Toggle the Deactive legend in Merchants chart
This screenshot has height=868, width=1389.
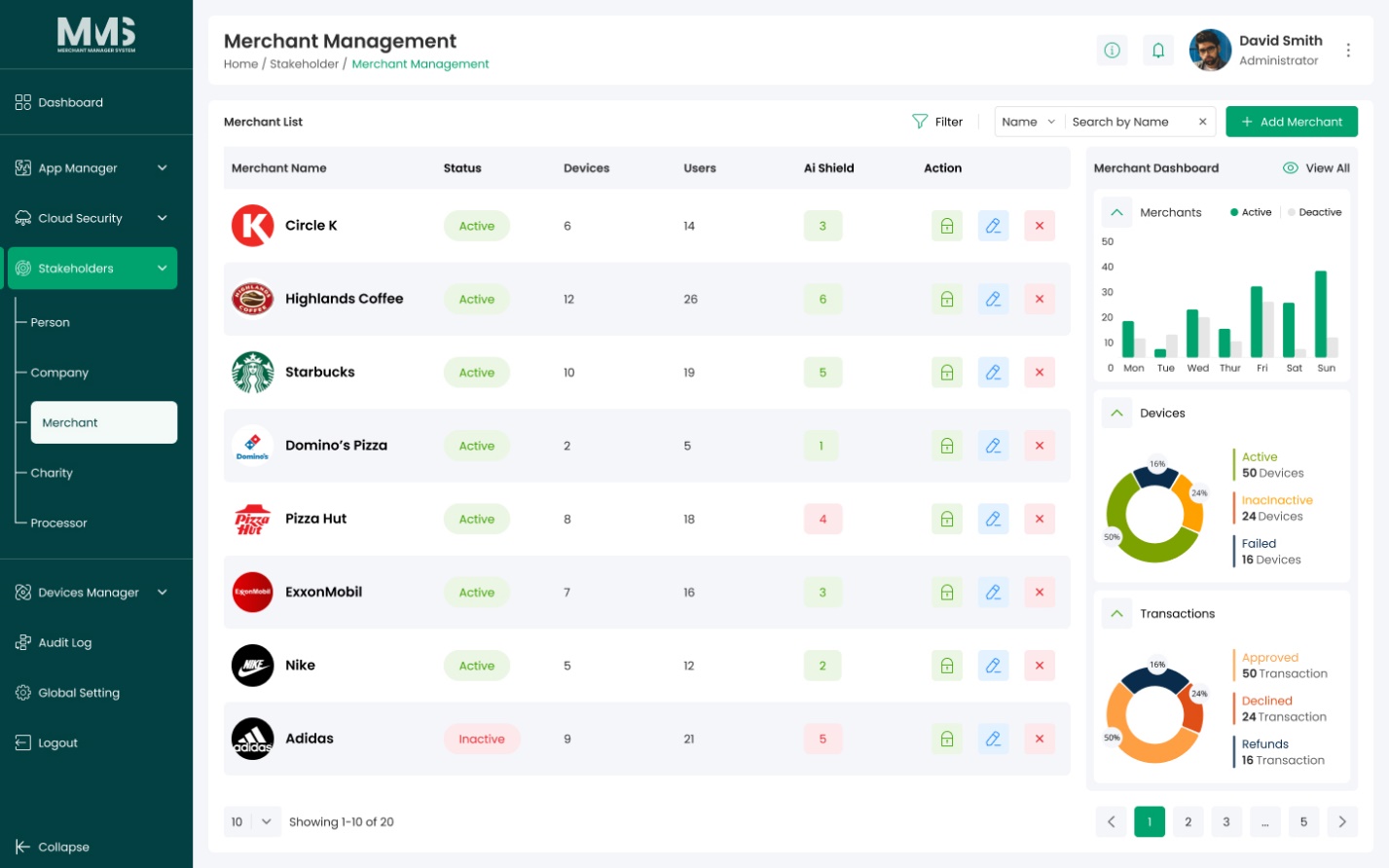click(1314, 212)
